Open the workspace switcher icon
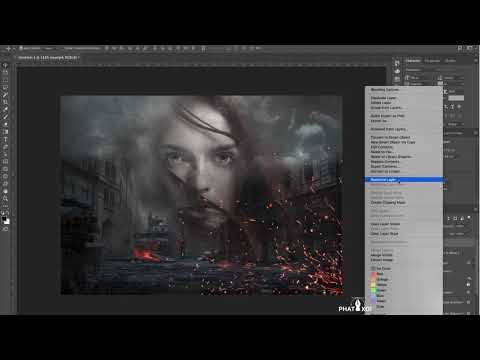480x360 pixels. click(x=469, y=48)
